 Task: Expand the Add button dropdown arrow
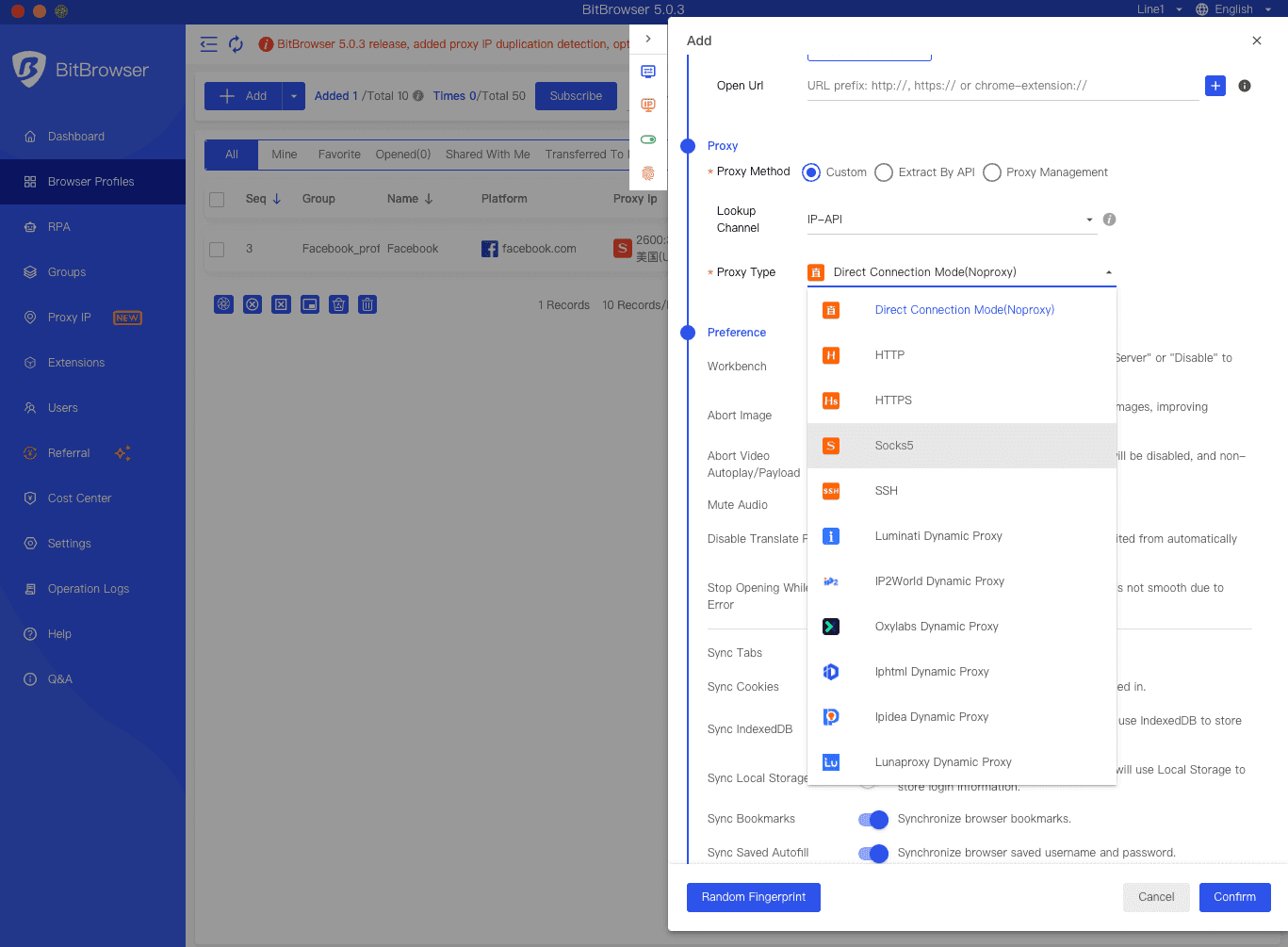click(x=293, y=96)
